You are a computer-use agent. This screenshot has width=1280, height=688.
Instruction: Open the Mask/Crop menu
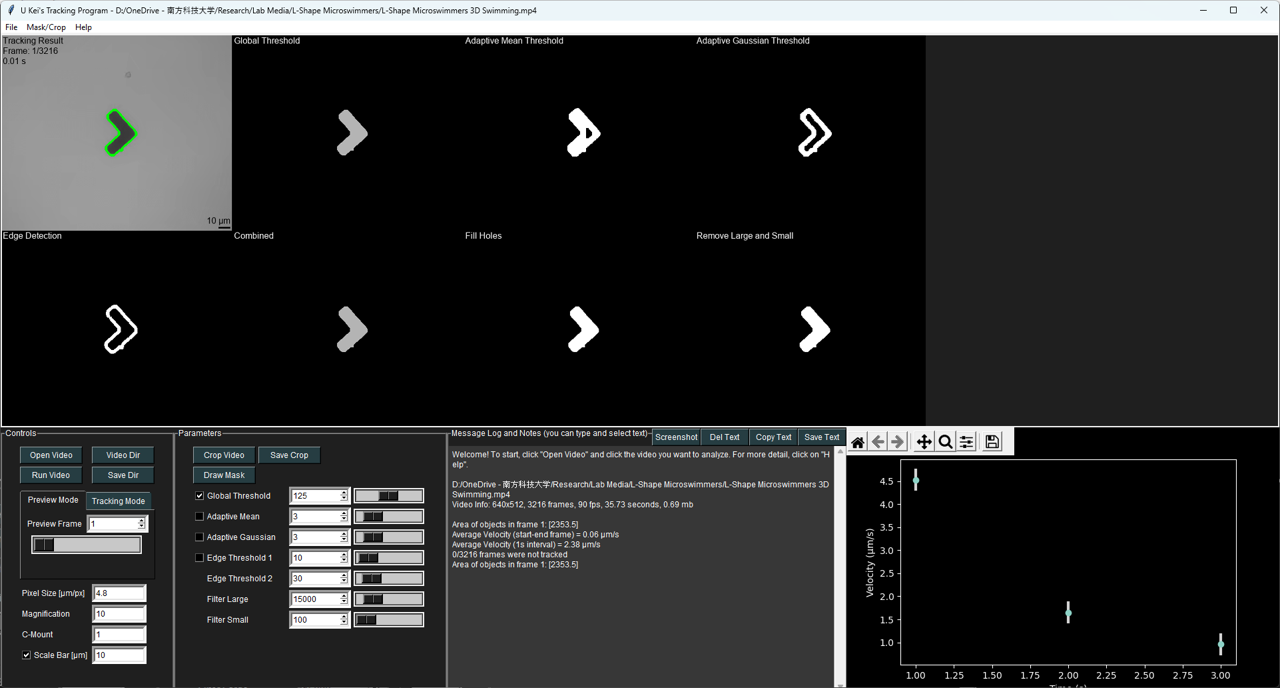click(x=46, y=27)
